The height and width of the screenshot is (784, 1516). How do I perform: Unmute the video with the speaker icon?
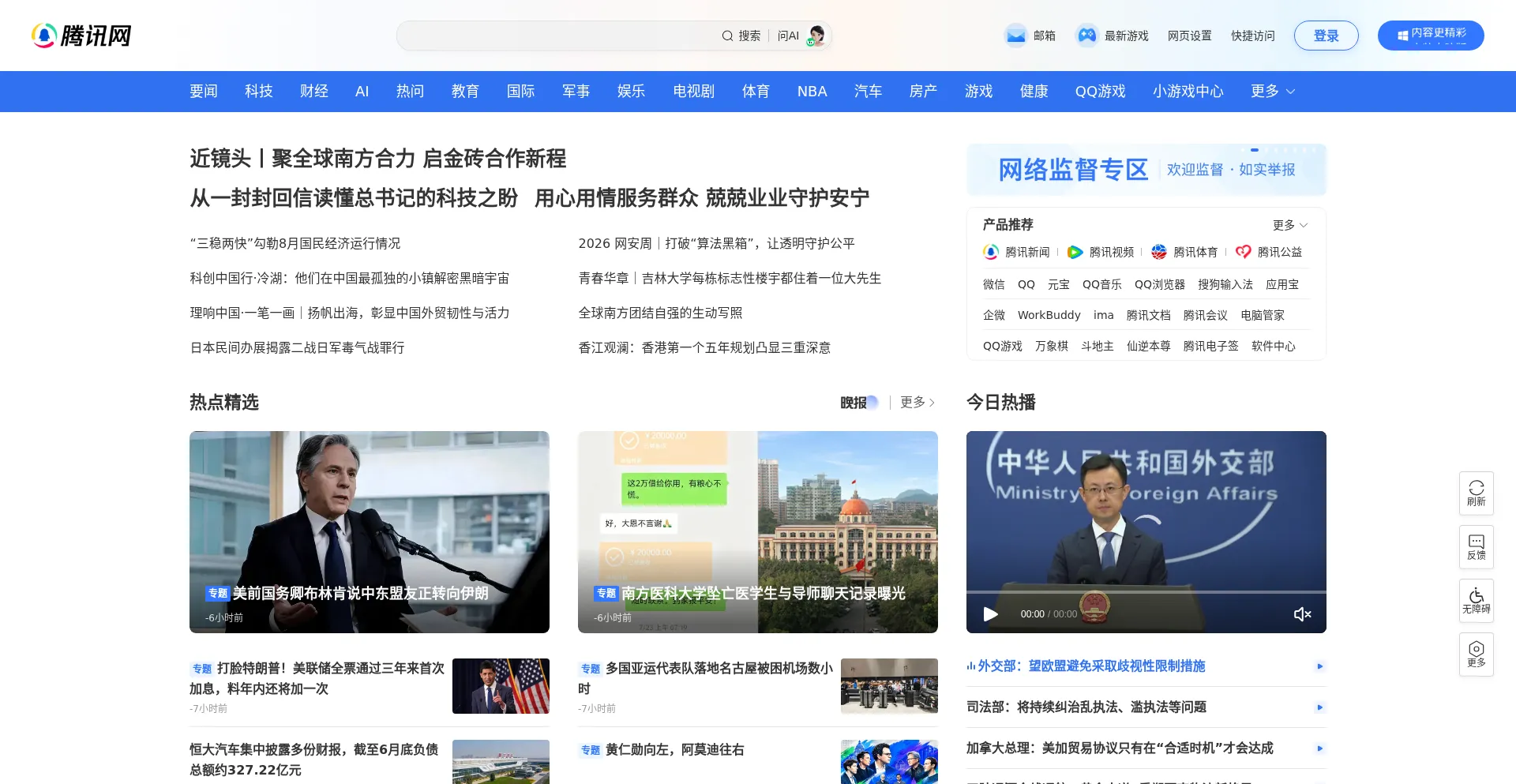(x=1302, y=614)
